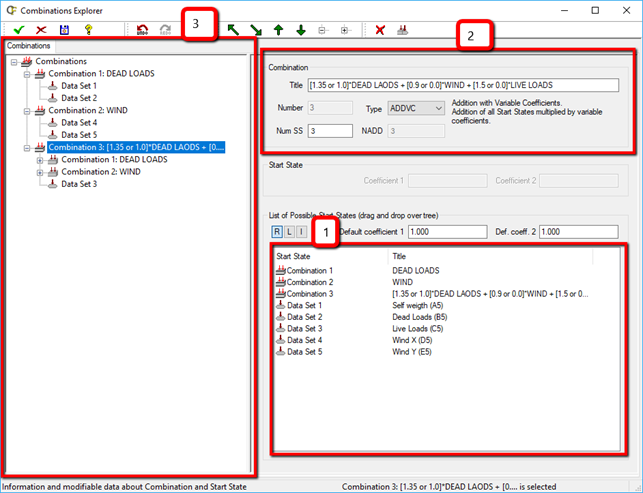
Task: Click the new combination icon in toolbar
Action: click(x=402, y=30)
